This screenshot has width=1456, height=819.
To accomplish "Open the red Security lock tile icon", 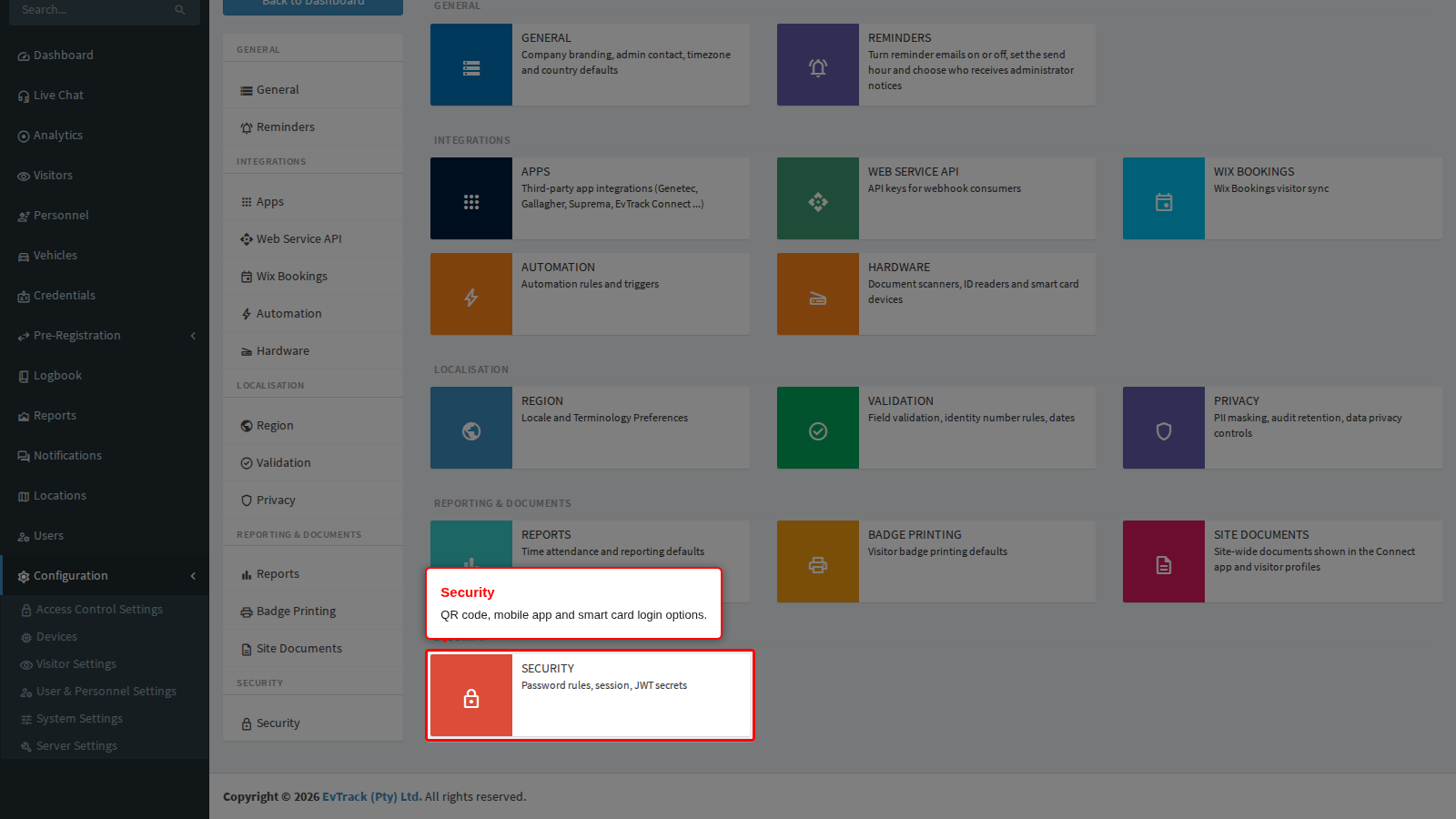I will coord(471,699).
